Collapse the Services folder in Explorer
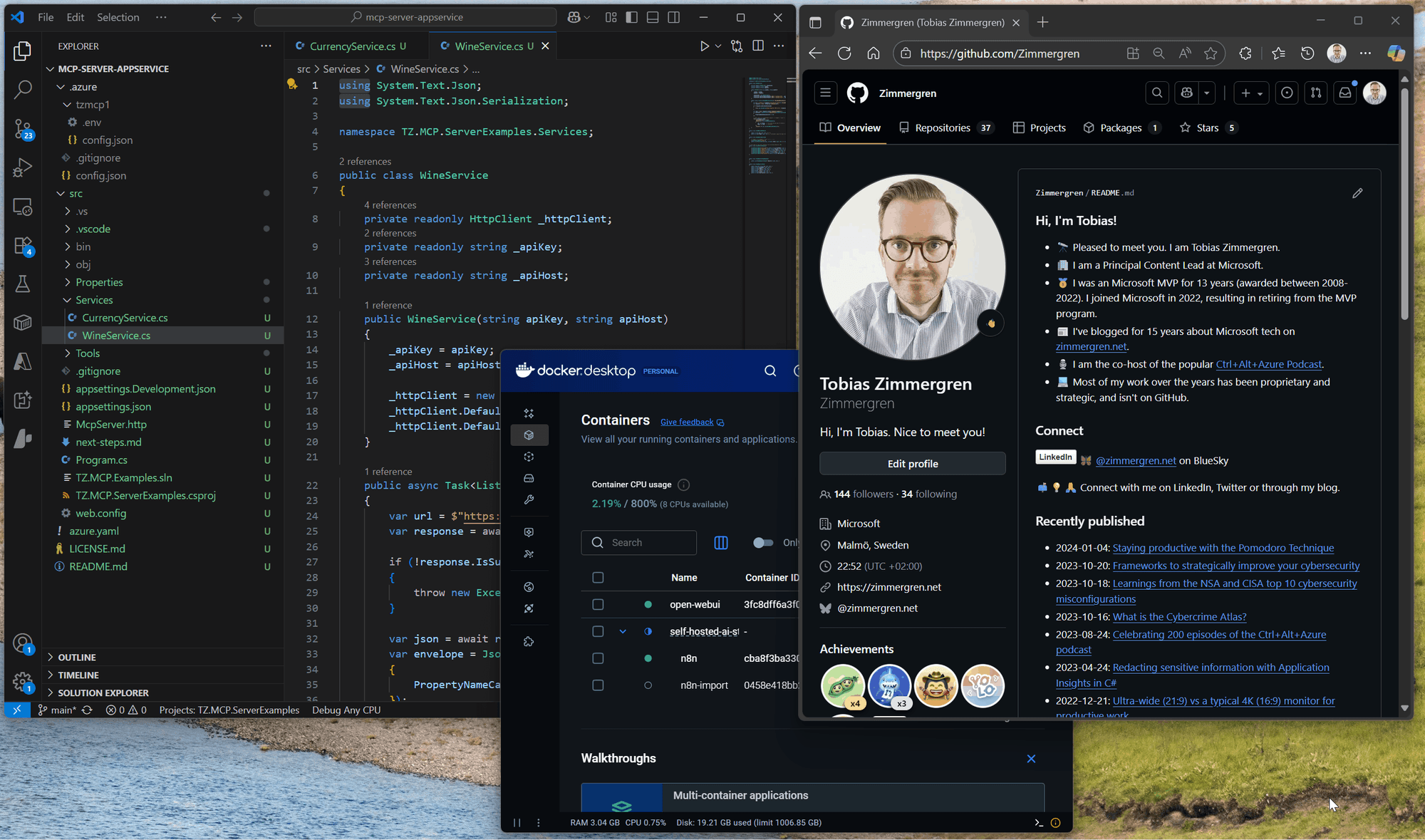This screenshot has height=840, width=1425. [67, 300]
